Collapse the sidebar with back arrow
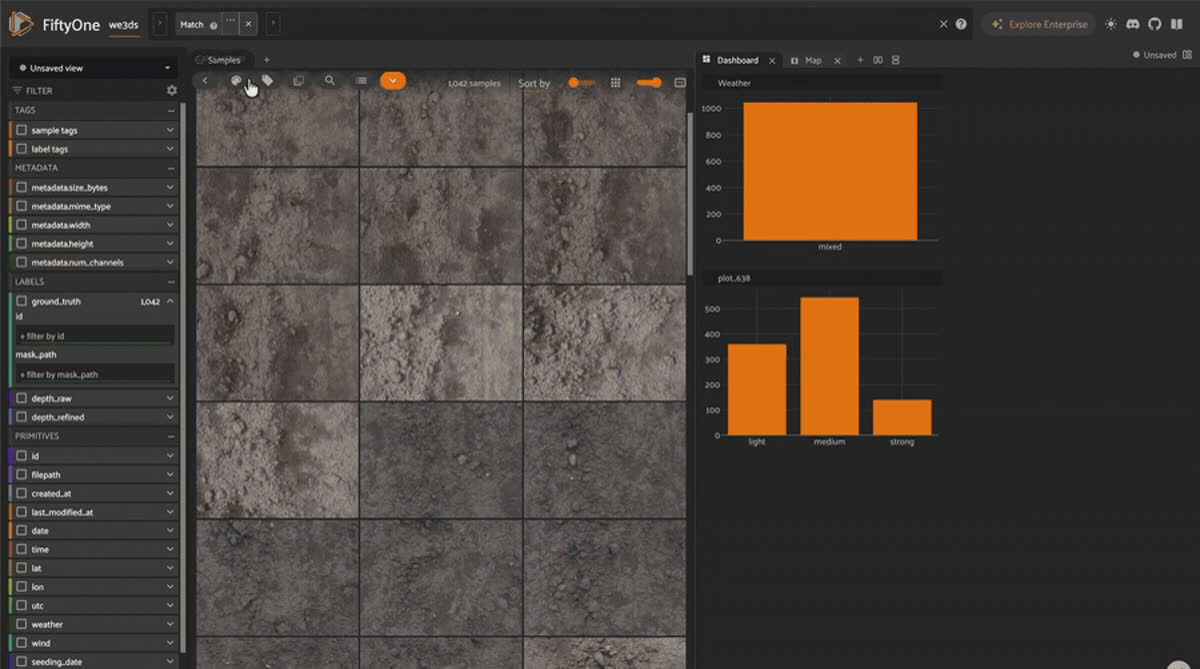The image size is (1200, 669). [x=205, y=81]
